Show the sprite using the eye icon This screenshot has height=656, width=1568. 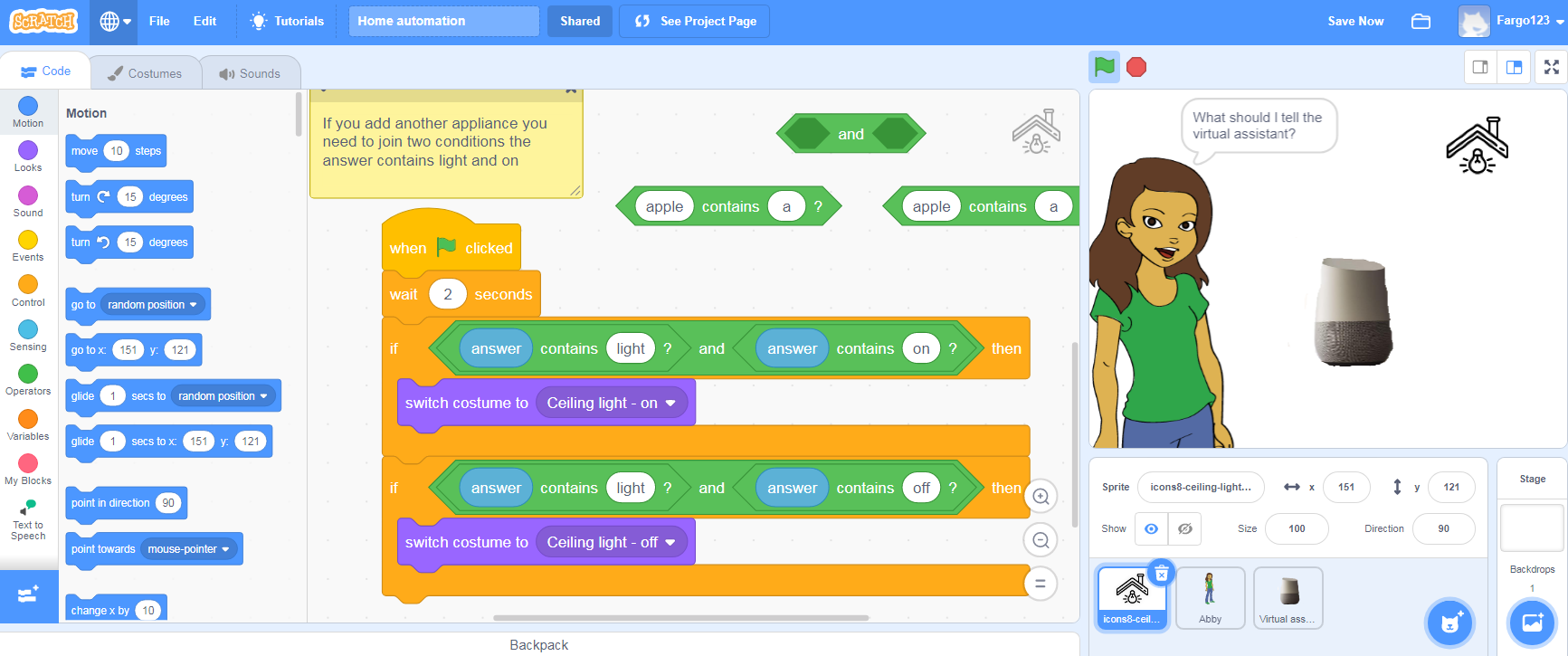(x=1151, y=528)
